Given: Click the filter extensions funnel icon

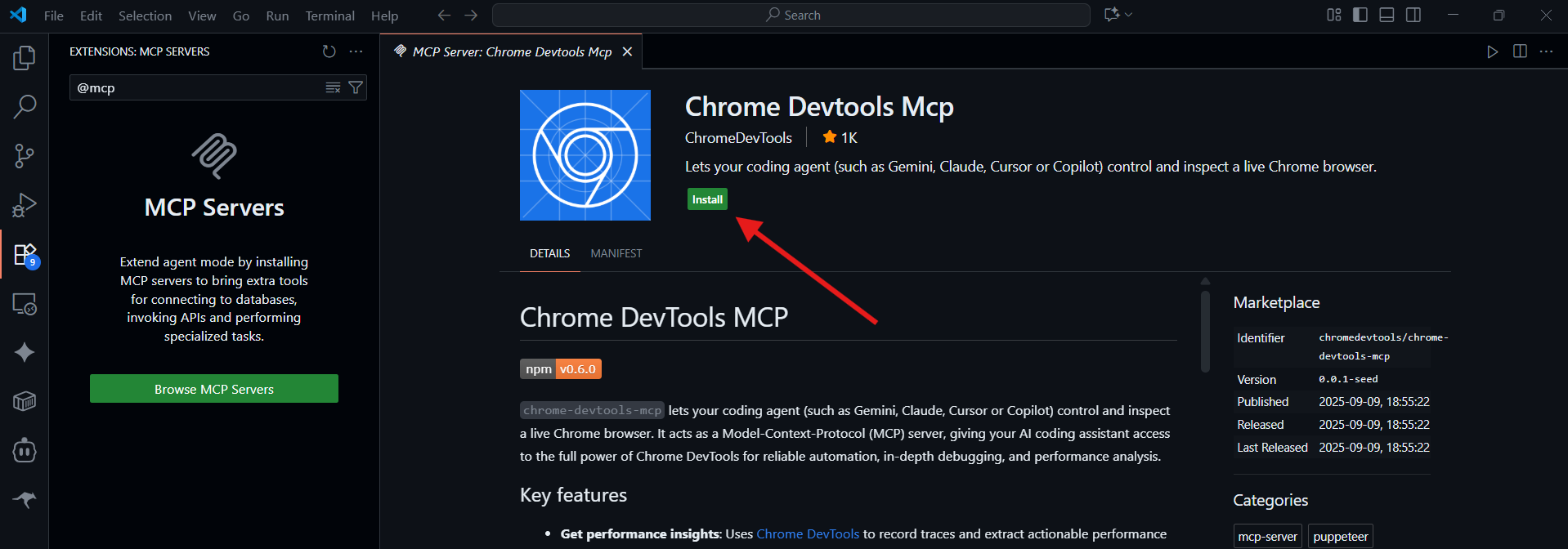Looking at the screenshot, I should tap(356, 87).
